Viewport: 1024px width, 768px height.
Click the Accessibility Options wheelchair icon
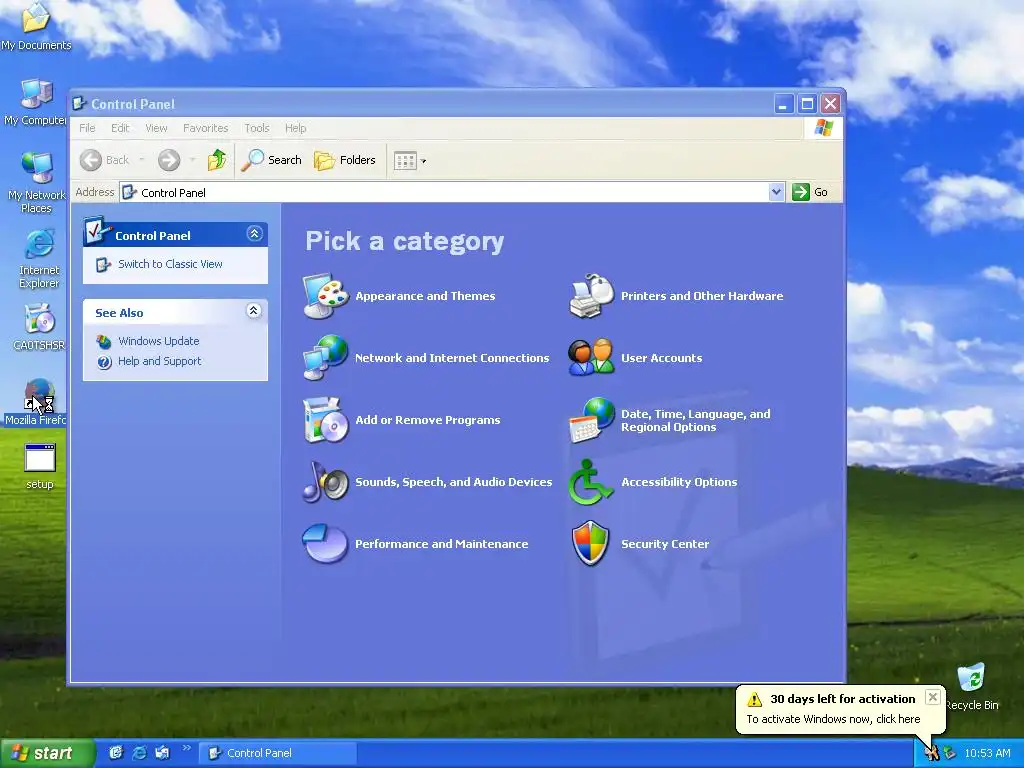tap(590, 482)
